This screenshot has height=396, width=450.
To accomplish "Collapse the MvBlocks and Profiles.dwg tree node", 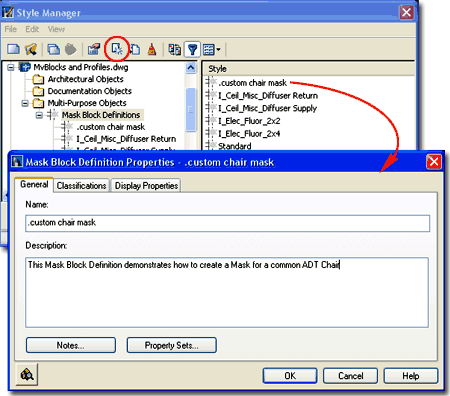I will (11, 67).
